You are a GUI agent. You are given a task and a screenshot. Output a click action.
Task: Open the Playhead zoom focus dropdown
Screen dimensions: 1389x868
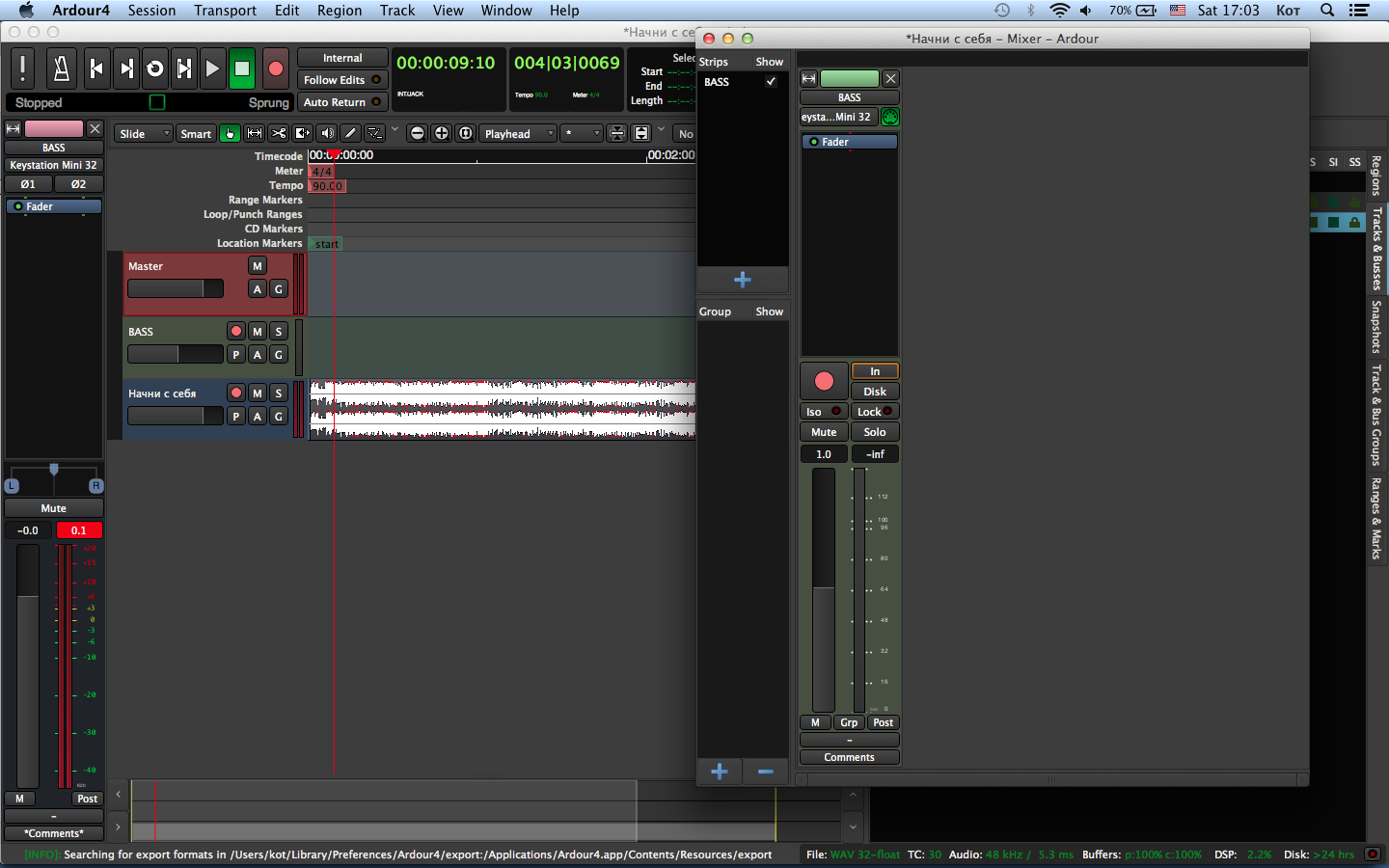point(519,133)
